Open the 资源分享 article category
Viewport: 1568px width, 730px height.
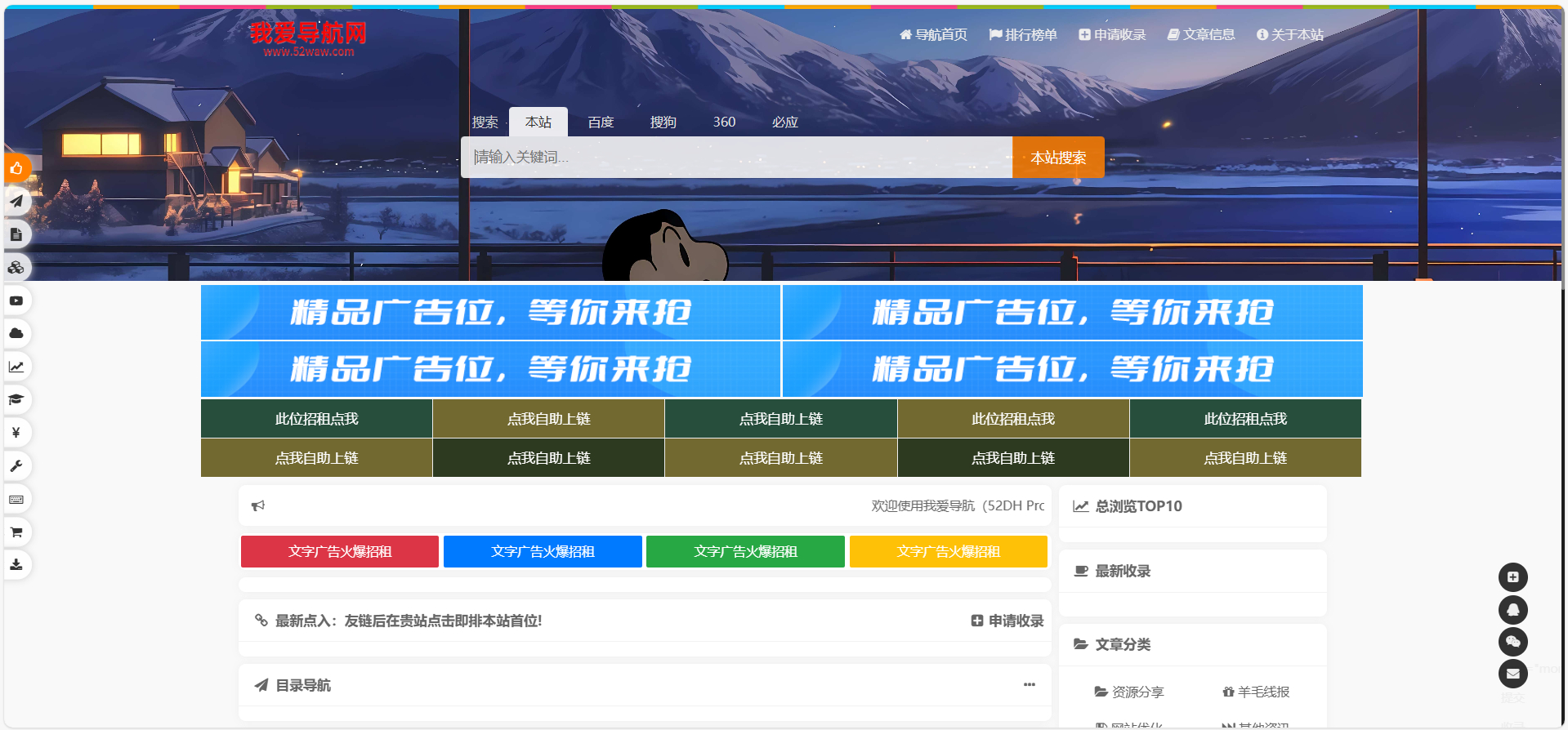pos(1129,692)
